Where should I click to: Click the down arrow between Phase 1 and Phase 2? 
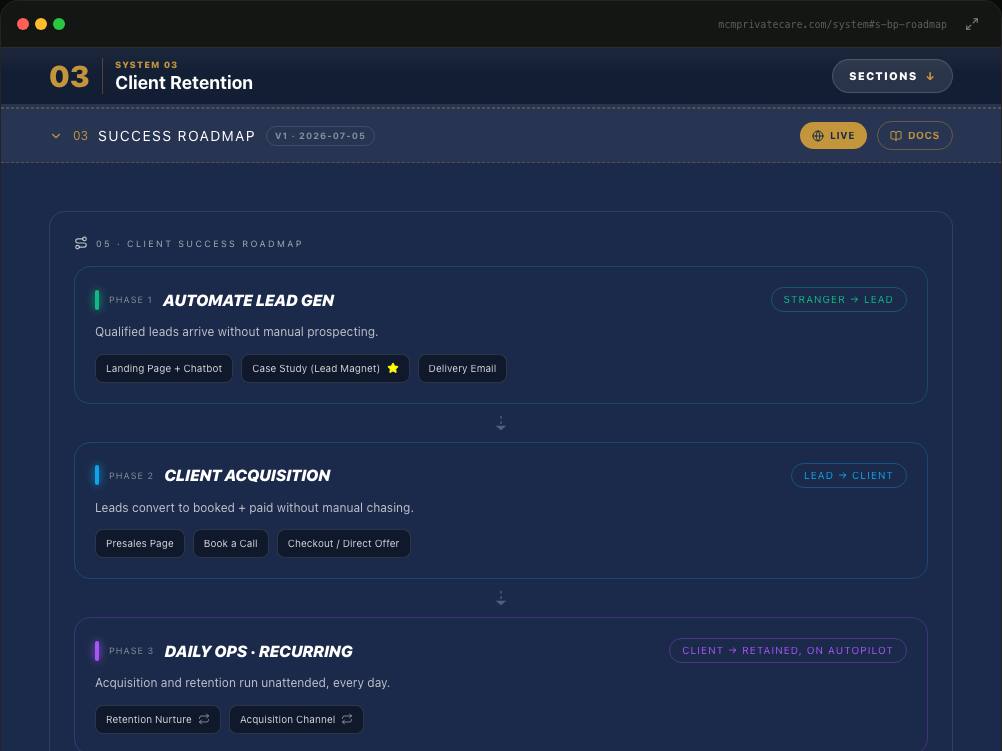(x=501, y=423)
